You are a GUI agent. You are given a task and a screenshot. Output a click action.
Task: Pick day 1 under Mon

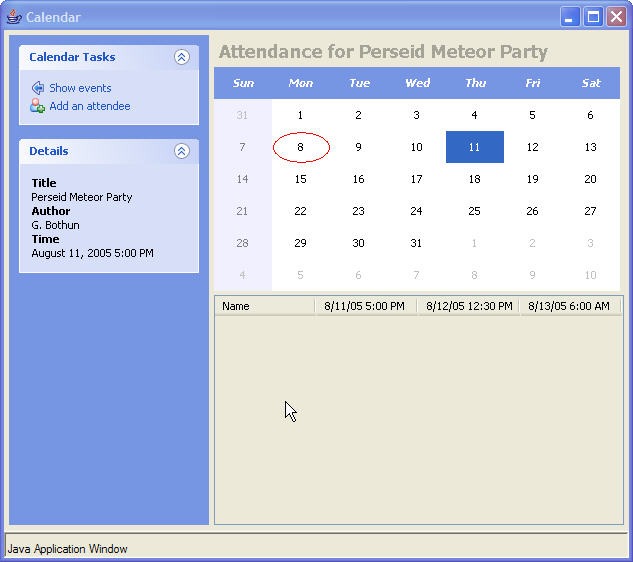(300, 115)
